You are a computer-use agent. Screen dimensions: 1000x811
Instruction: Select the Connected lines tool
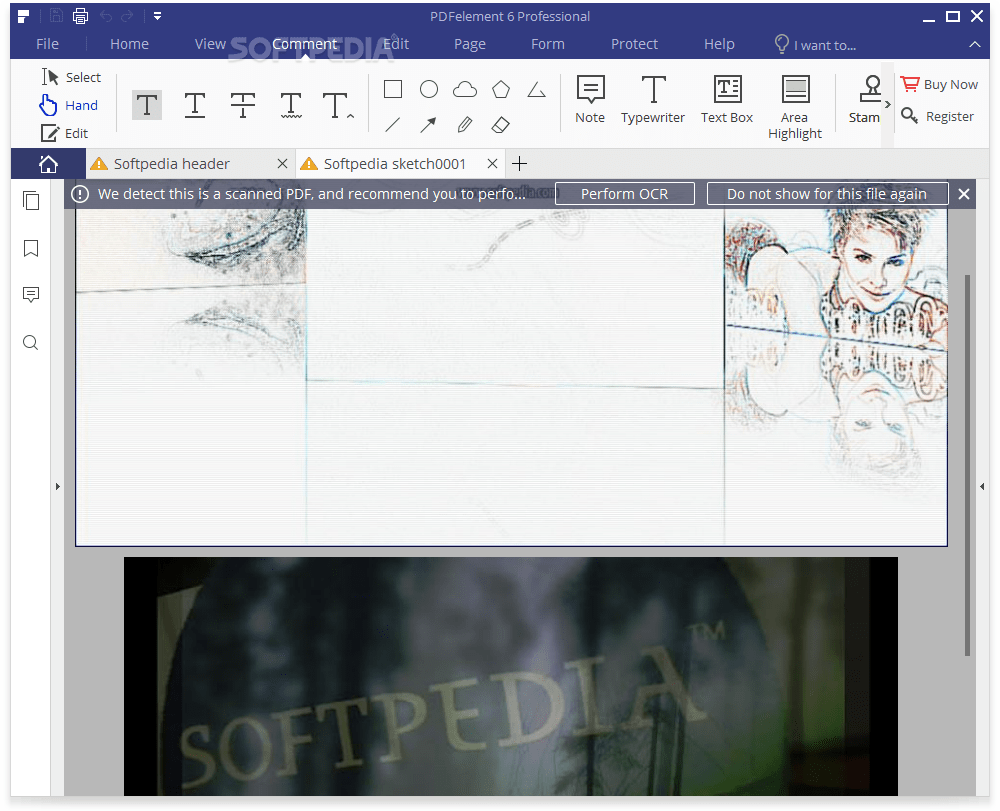click(536, 89)
